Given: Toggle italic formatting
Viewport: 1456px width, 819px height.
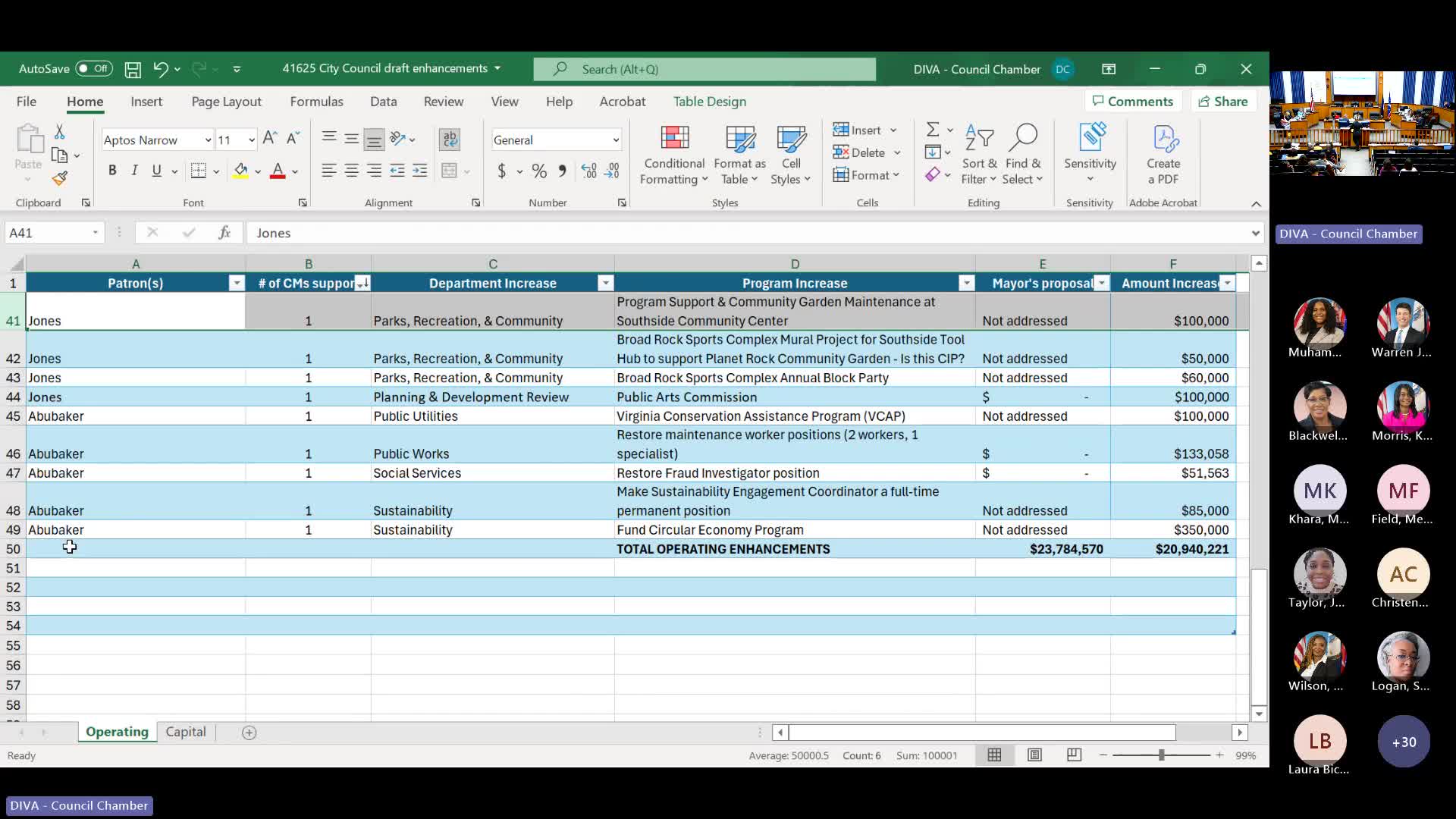Looking at the screenshot, I should (x=134, y=171).
